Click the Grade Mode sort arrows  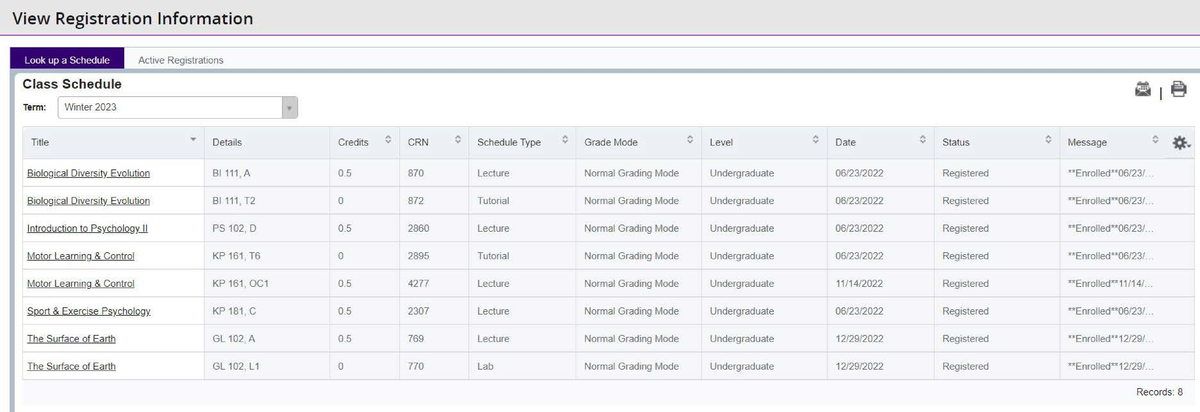coord(689,141)
